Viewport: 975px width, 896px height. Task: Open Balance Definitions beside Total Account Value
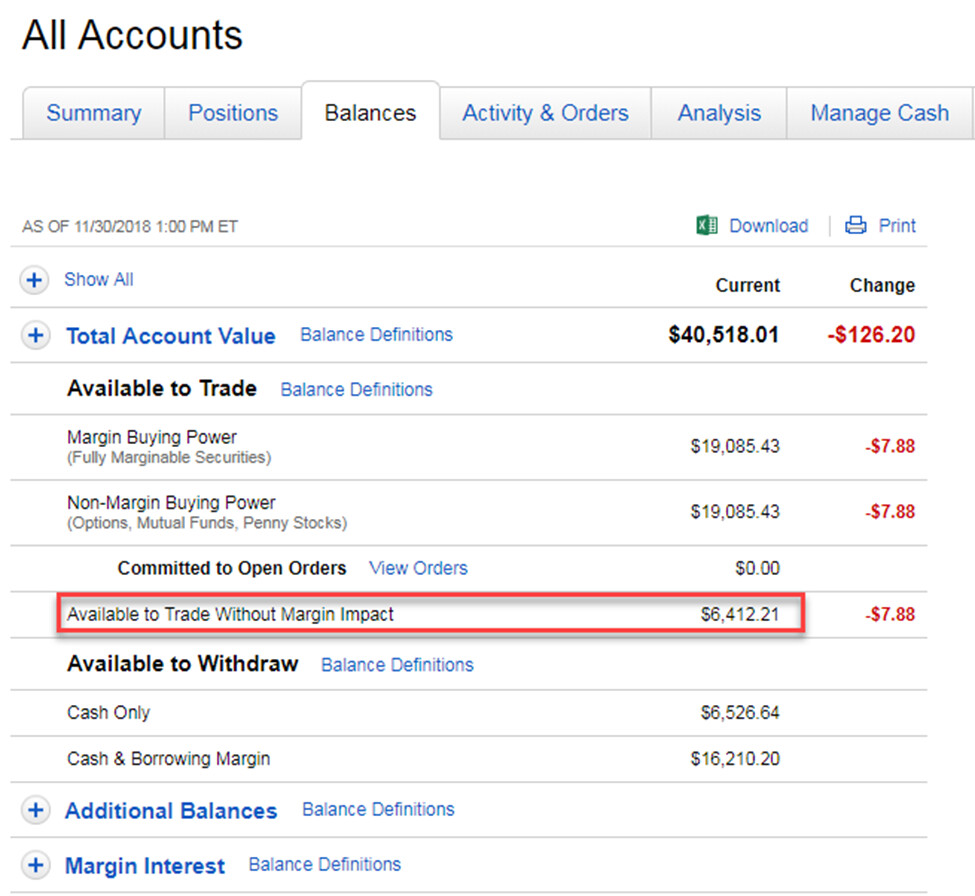376,335
